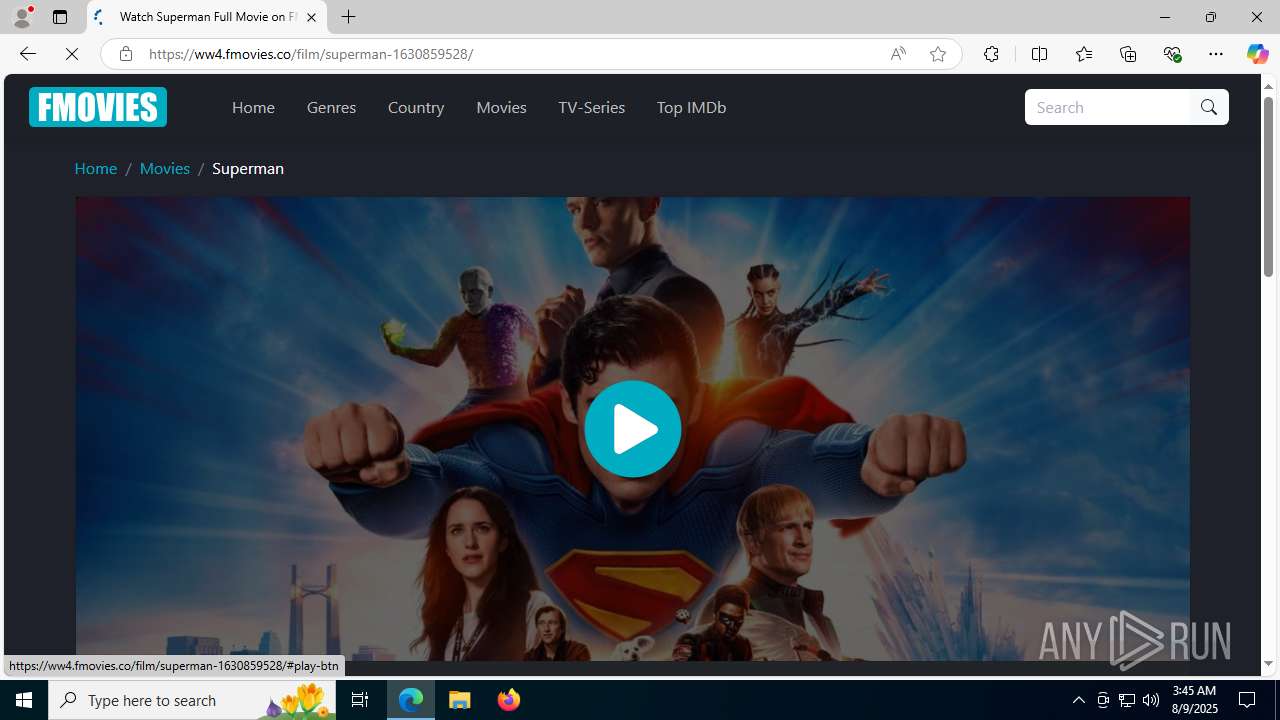1280x720 pixels.
Task: Go to the Movies menu item
Action: (501, 107)
